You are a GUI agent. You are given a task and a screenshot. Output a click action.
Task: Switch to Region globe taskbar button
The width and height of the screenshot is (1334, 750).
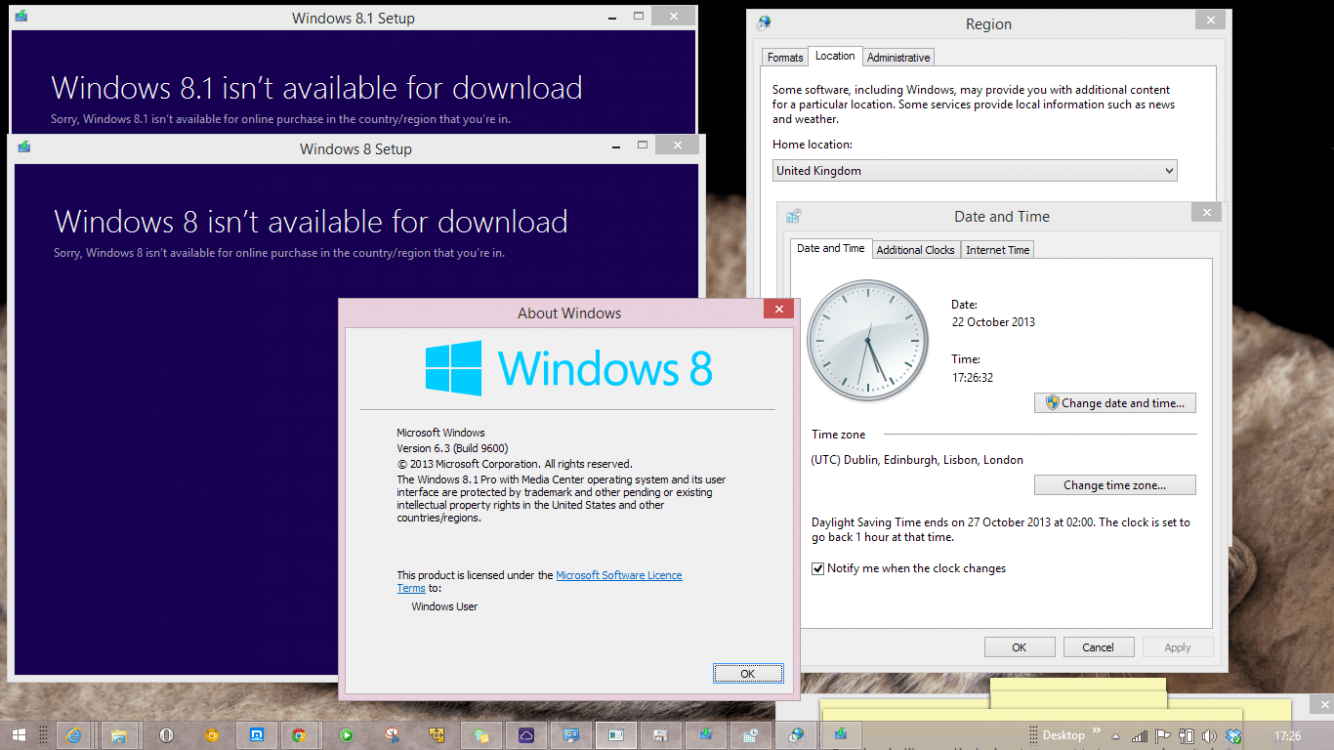coord(796,735)
